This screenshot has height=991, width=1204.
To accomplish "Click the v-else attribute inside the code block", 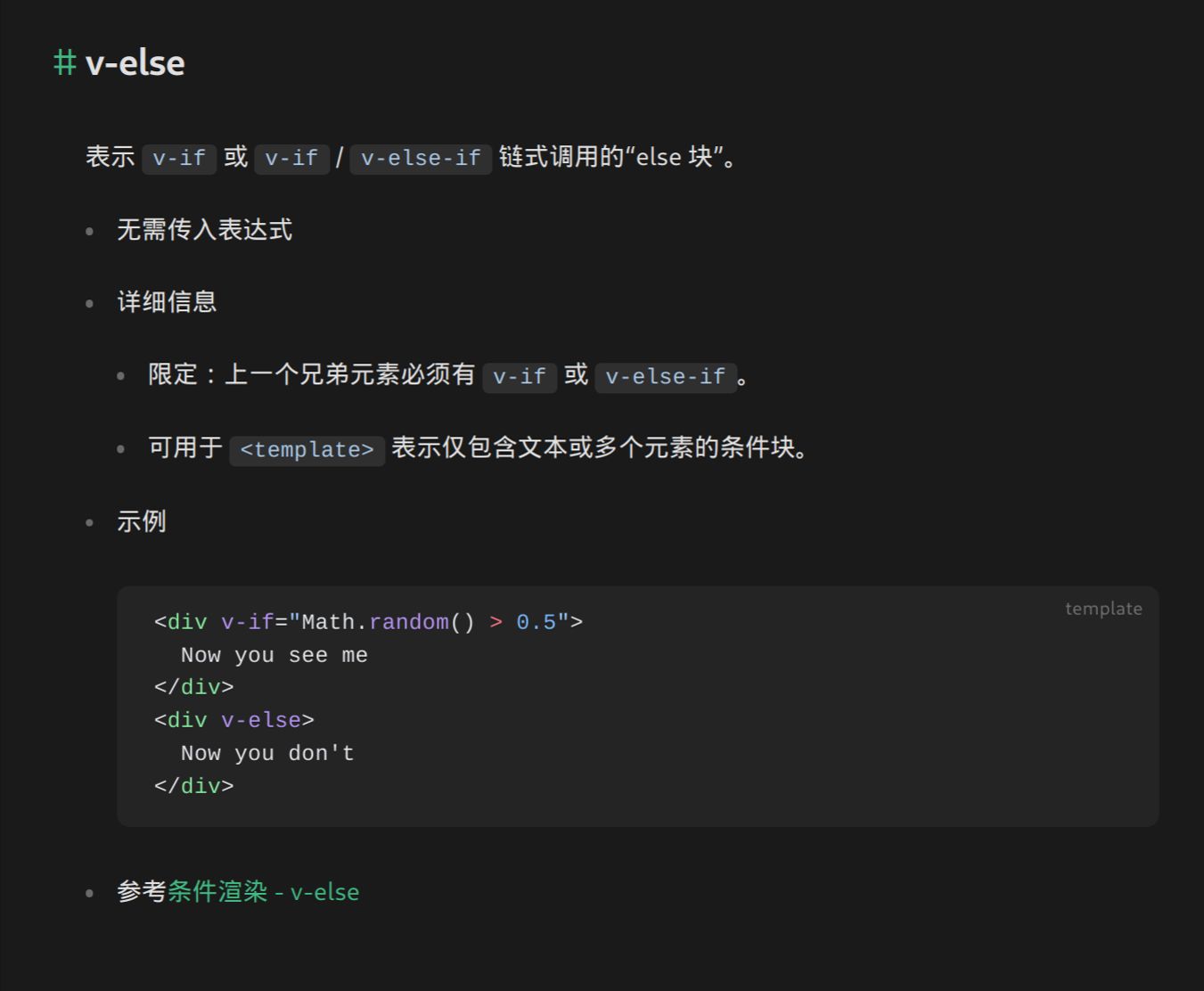I will click(261, 720).
